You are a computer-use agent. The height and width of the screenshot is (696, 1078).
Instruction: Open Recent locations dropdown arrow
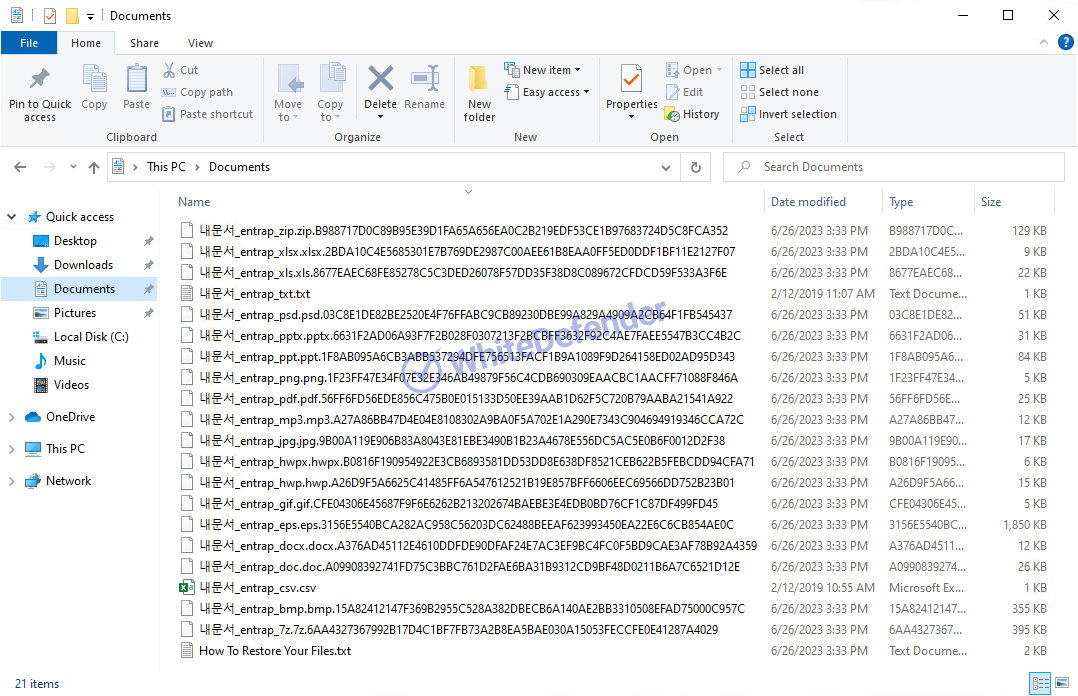click(73, 167)
